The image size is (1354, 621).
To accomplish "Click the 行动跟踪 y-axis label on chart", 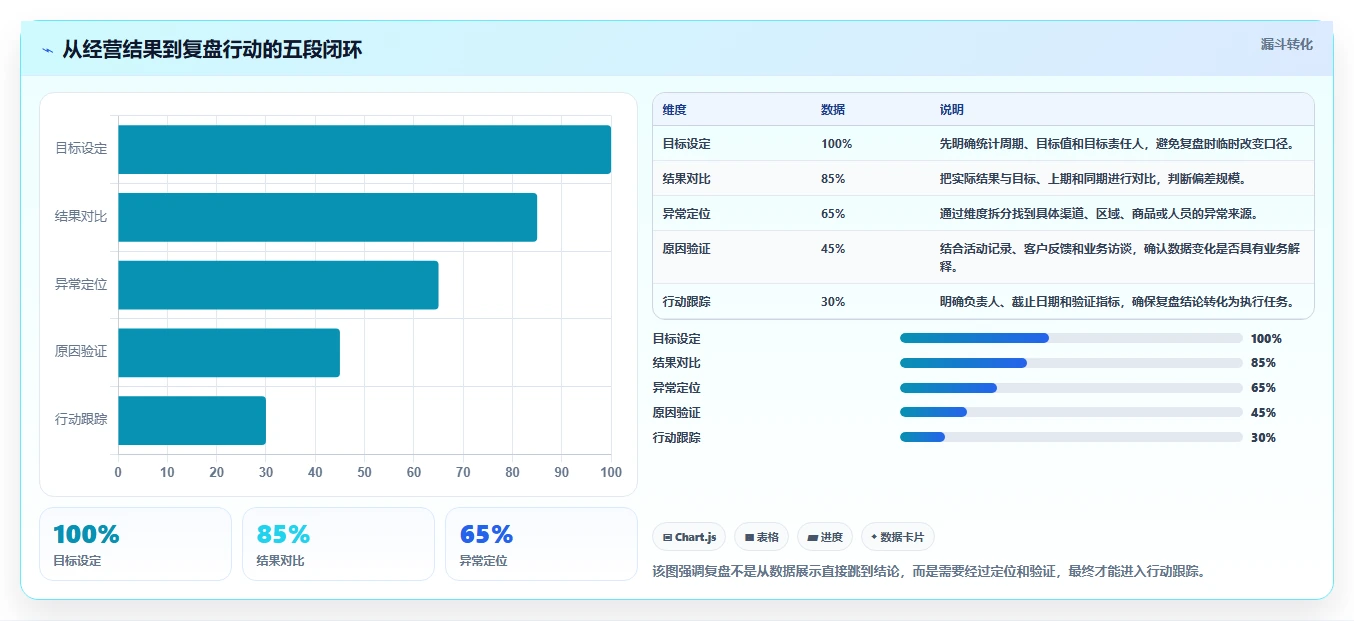I will point(81,420).
